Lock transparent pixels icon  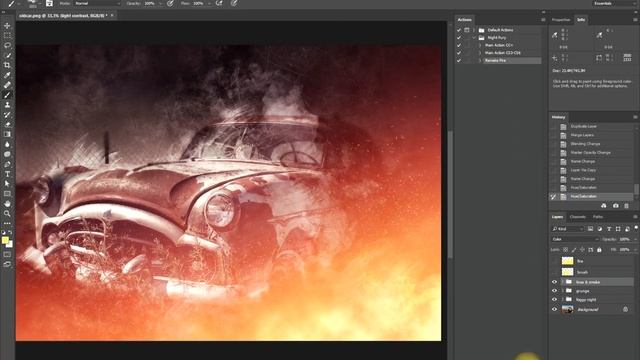[x=565, y=250]
